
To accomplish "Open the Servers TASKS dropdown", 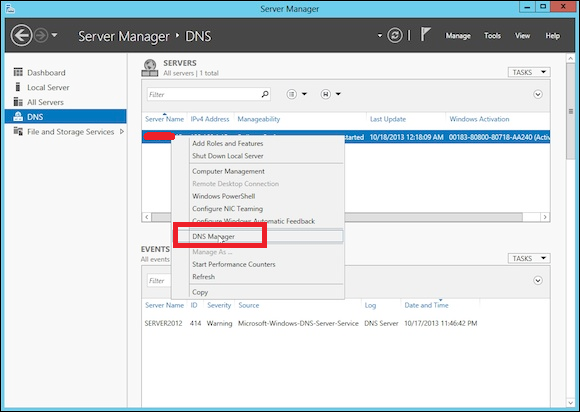I will 529,72.
